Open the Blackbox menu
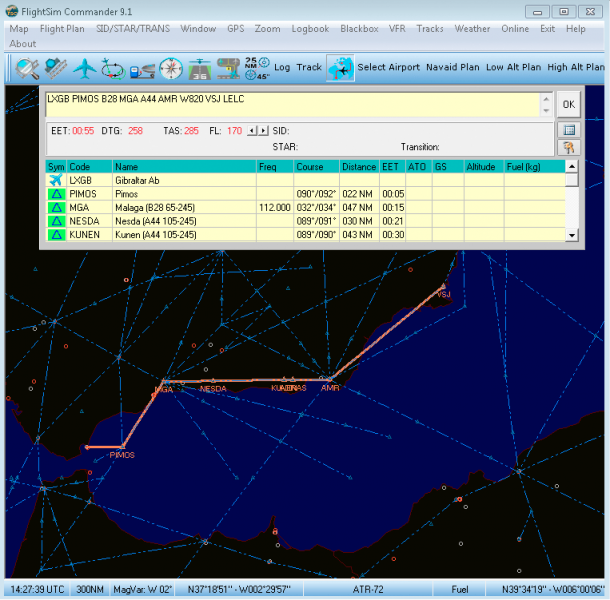Viewport: 610px width, 600px height. 359,29
